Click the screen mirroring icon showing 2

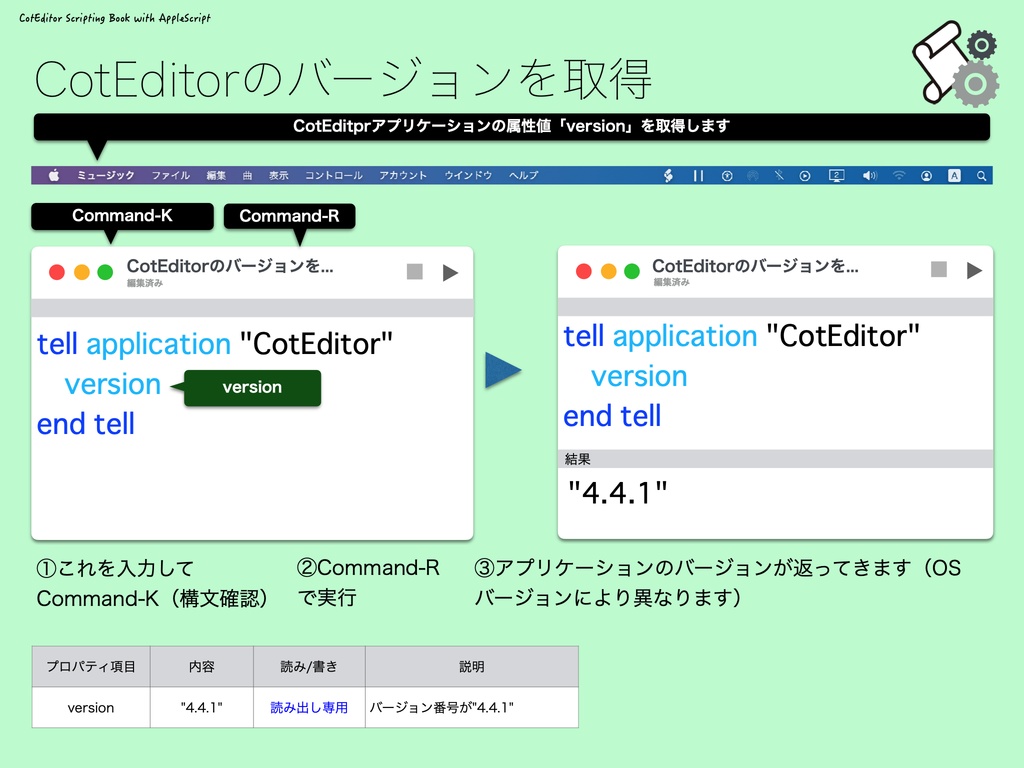[x=836, y=175]
